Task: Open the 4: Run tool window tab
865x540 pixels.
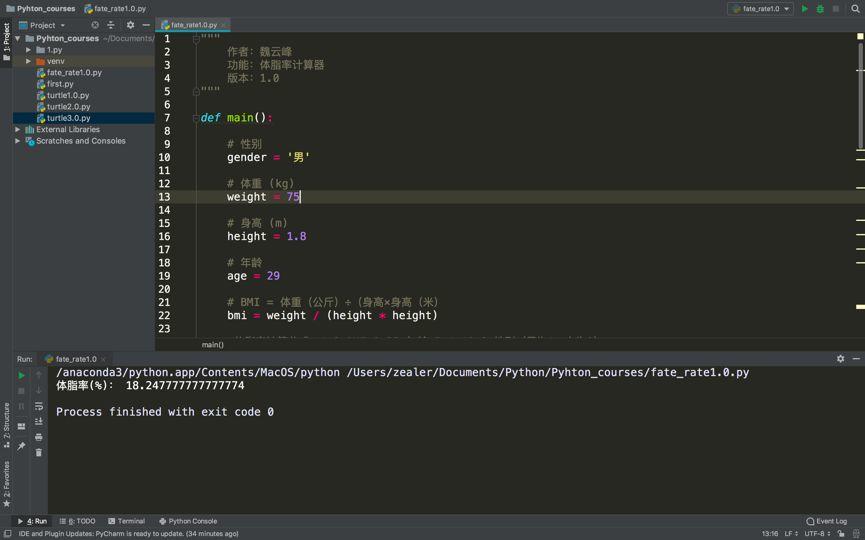Action: [32, 521]
